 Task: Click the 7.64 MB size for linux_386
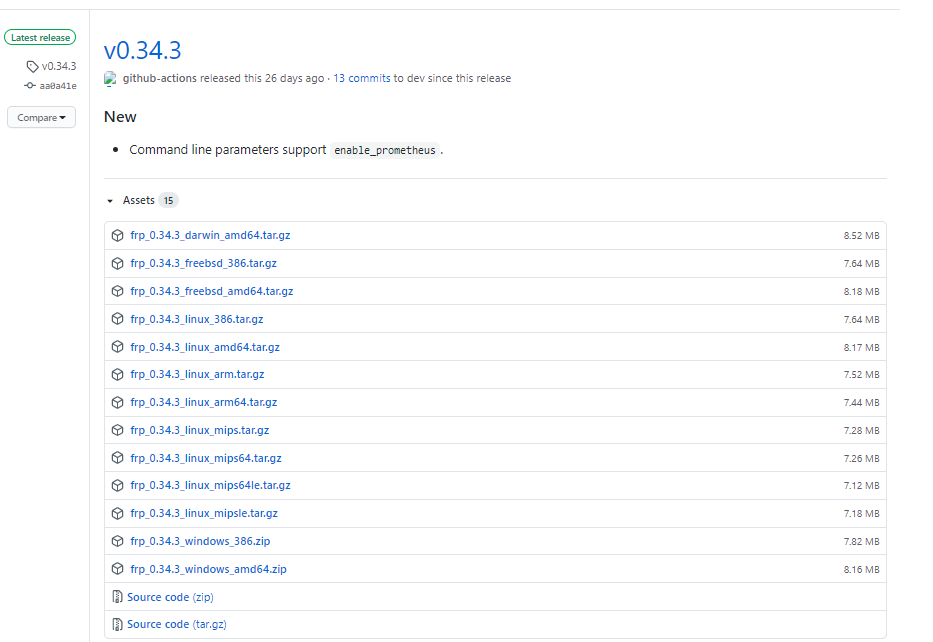click(x=861, y=320)
